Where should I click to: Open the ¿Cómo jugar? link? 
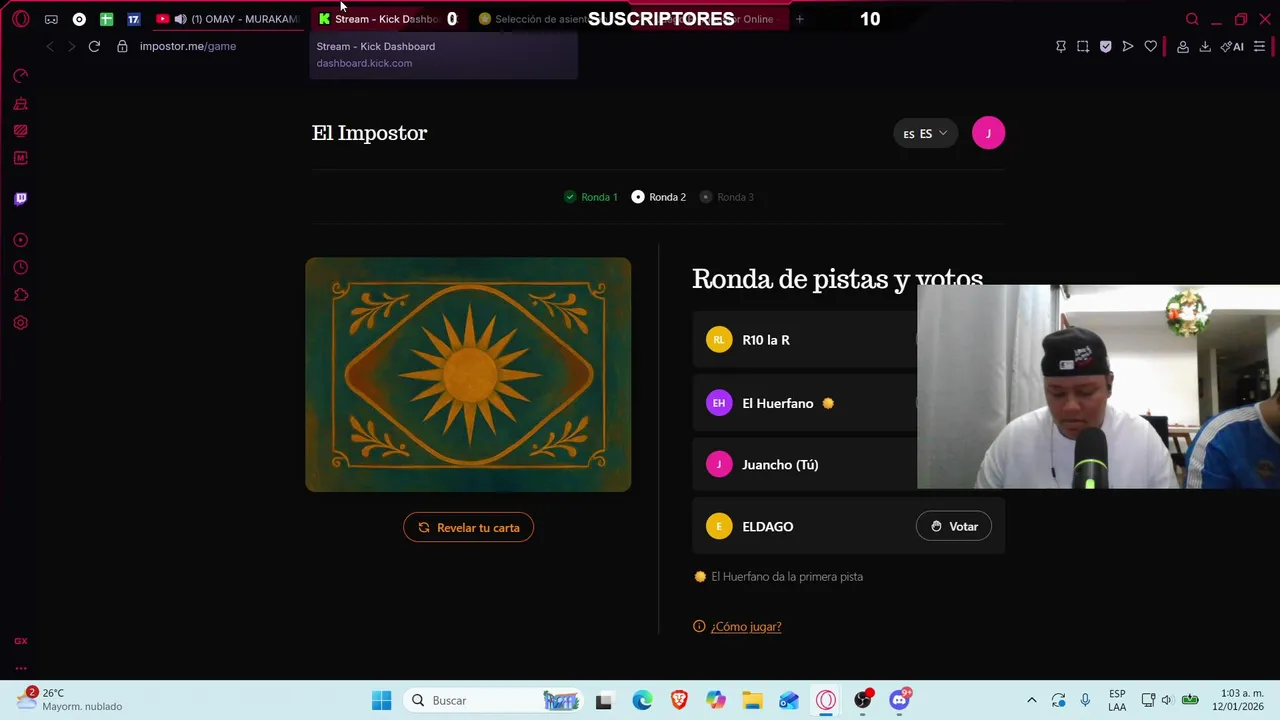(x=746, y=626)
